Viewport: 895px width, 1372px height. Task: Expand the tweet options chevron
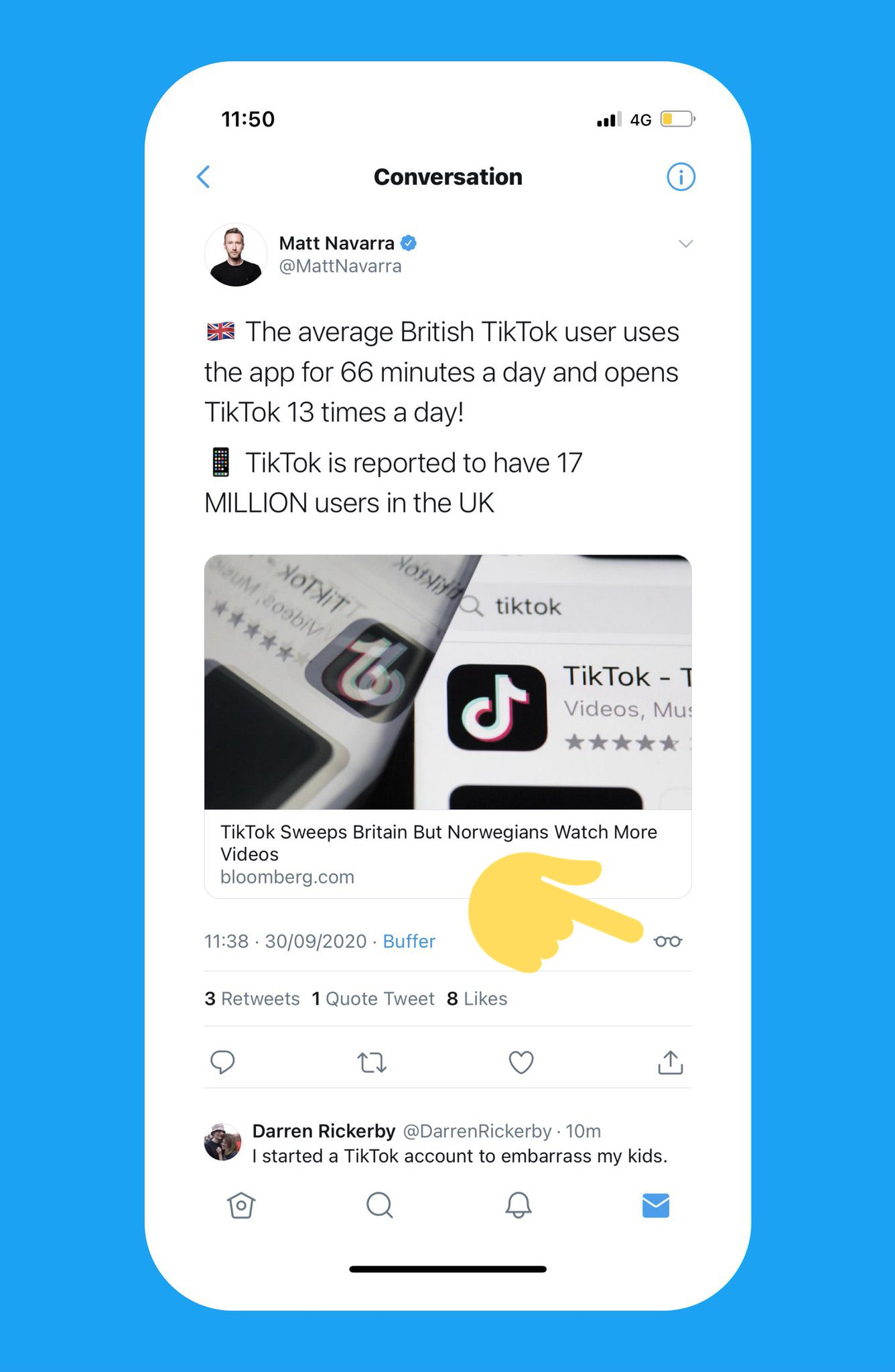(685, 243)
